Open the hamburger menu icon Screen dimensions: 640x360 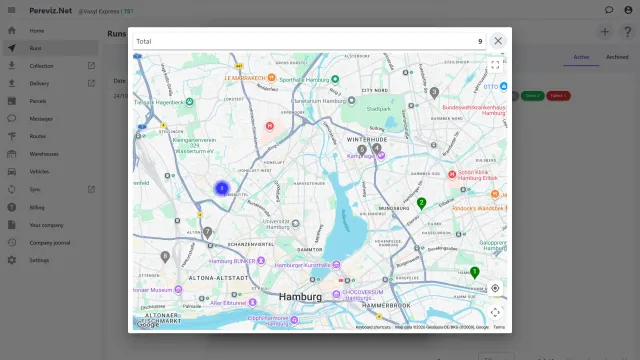coord(11,10)
